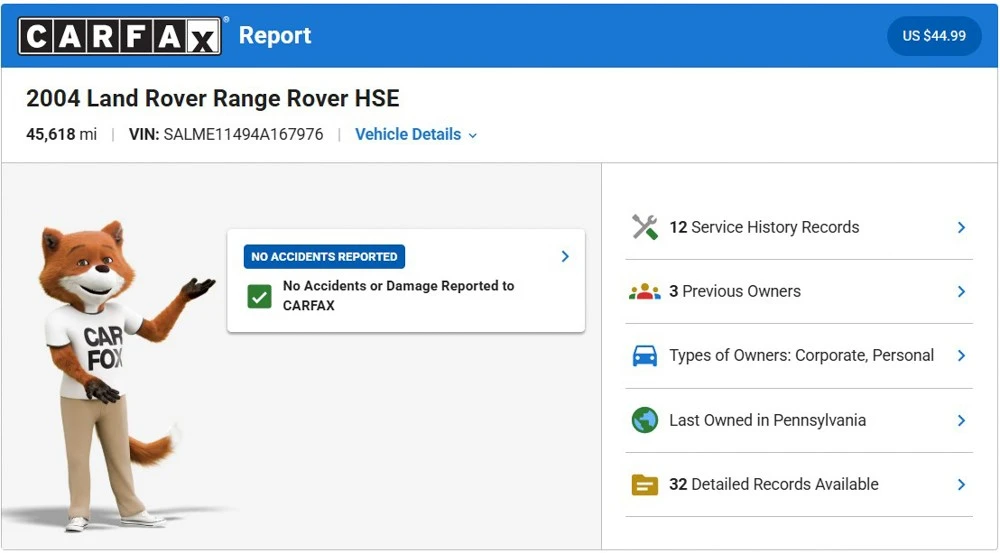This screenshot has height=553, width=1000.
Task: Click the US $44.99 price button
Action: [934, 36]
